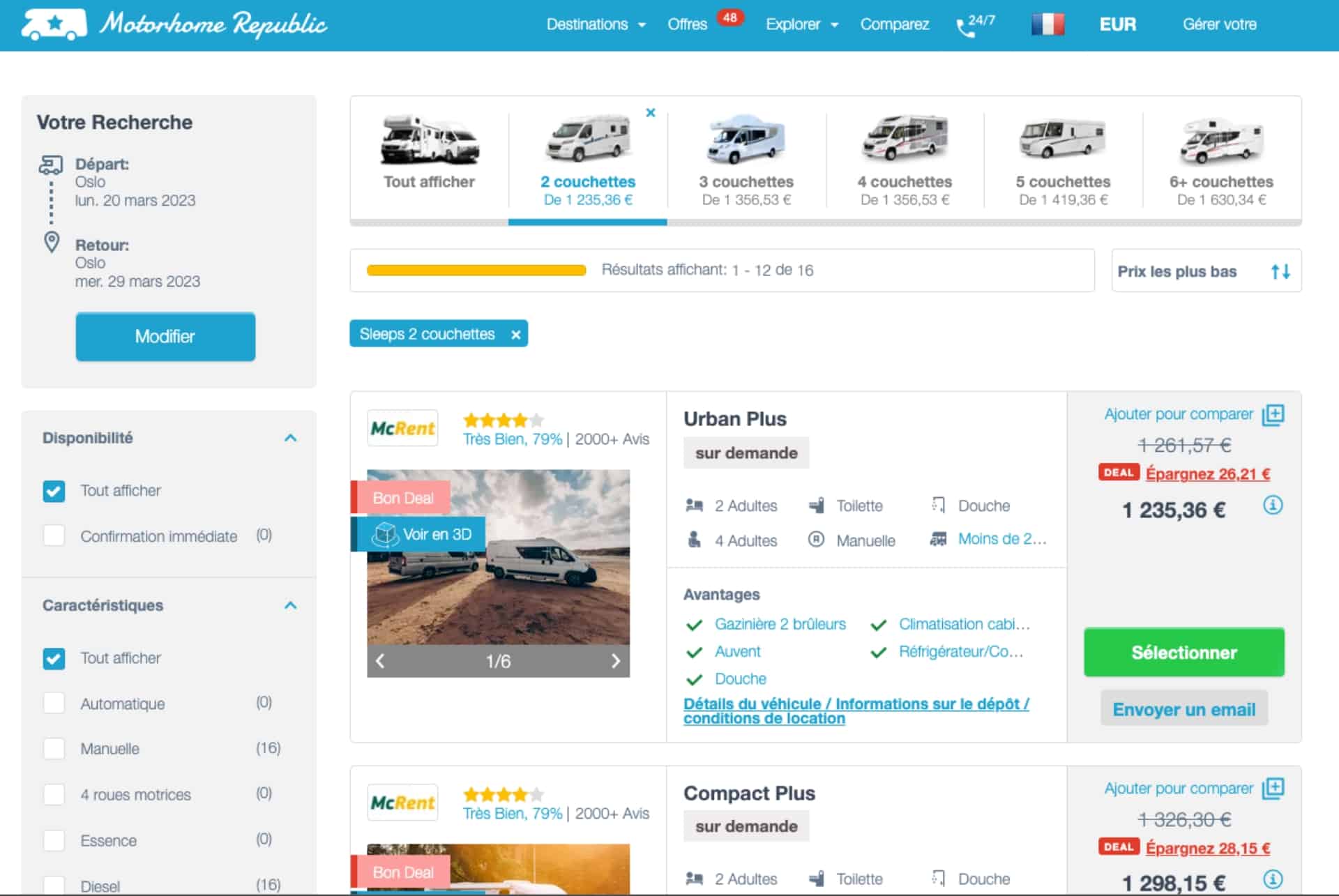The height and width of the screenshot is (896, 1339).
Task: Click the French flag language icon
Action: tap(1047, 24)
